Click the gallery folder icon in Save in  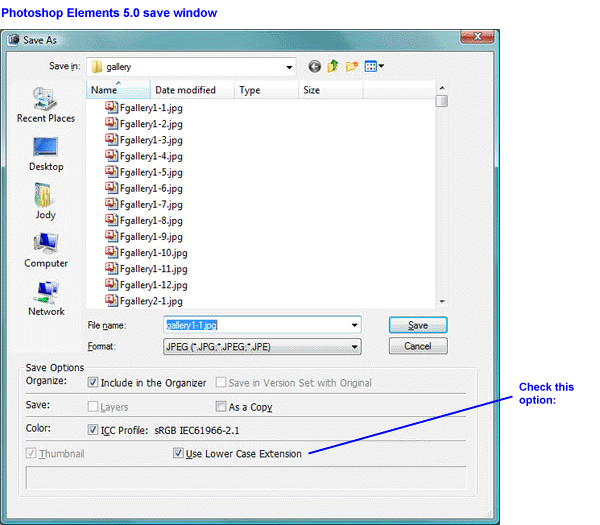[97, 67]
